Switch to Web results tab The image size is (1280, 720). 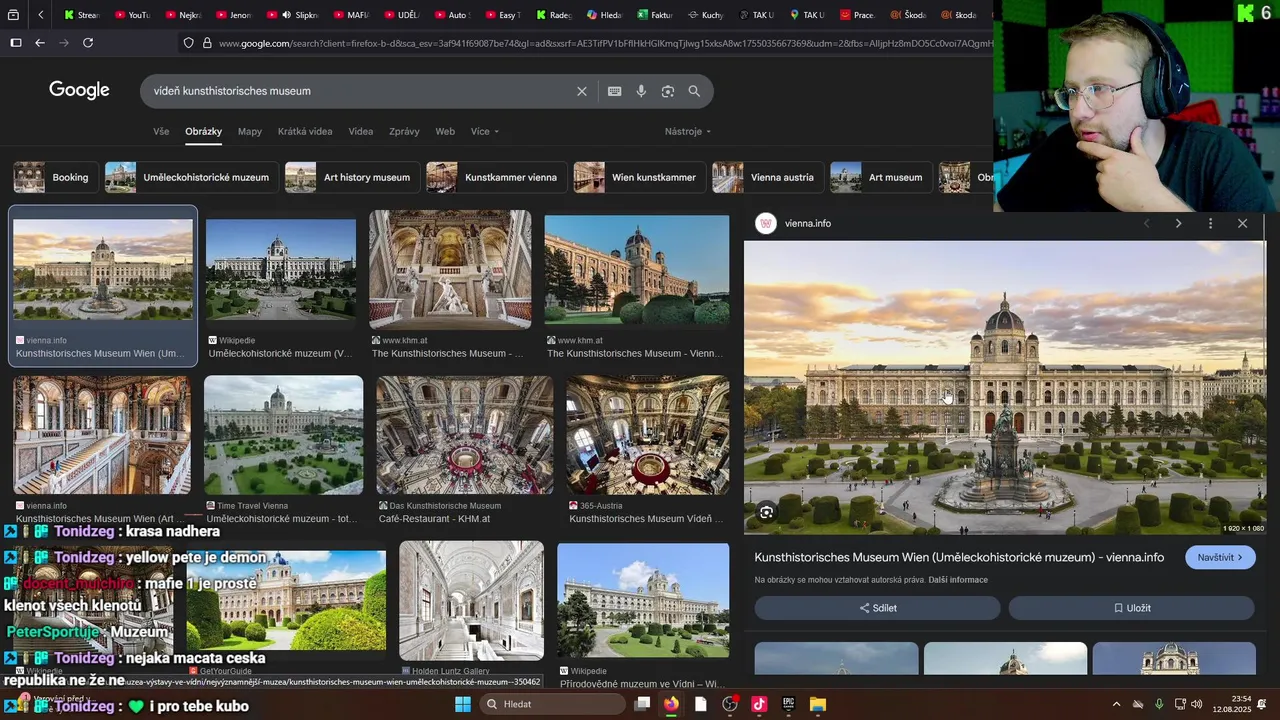[445, 132]
